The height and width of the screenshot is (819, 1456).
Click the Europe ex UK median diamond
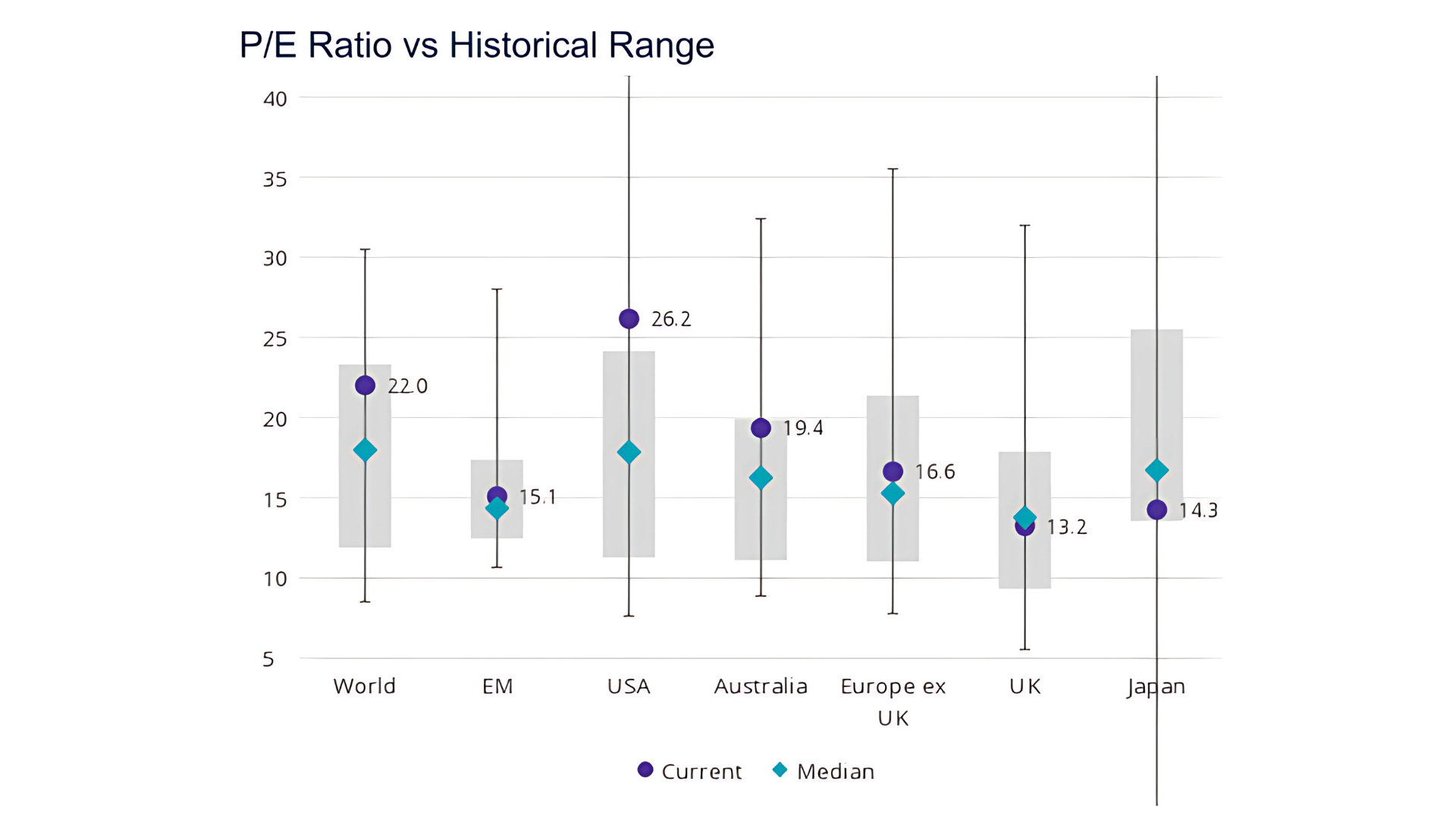pyautogui.click(x=893, y=494)
